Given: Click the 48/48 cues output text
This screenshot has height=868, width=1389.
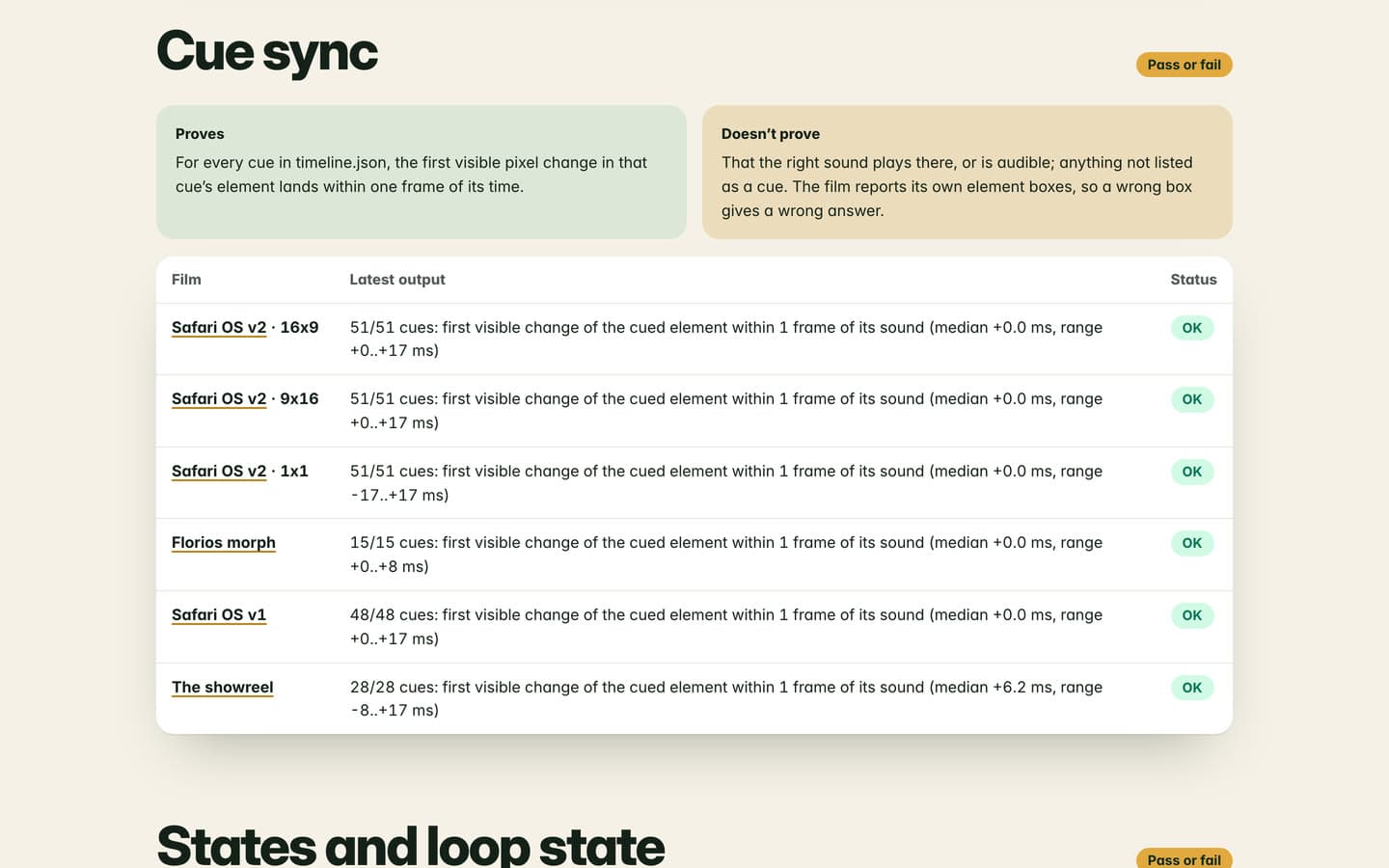Looking at the screenshot, I should pos(726,627).
